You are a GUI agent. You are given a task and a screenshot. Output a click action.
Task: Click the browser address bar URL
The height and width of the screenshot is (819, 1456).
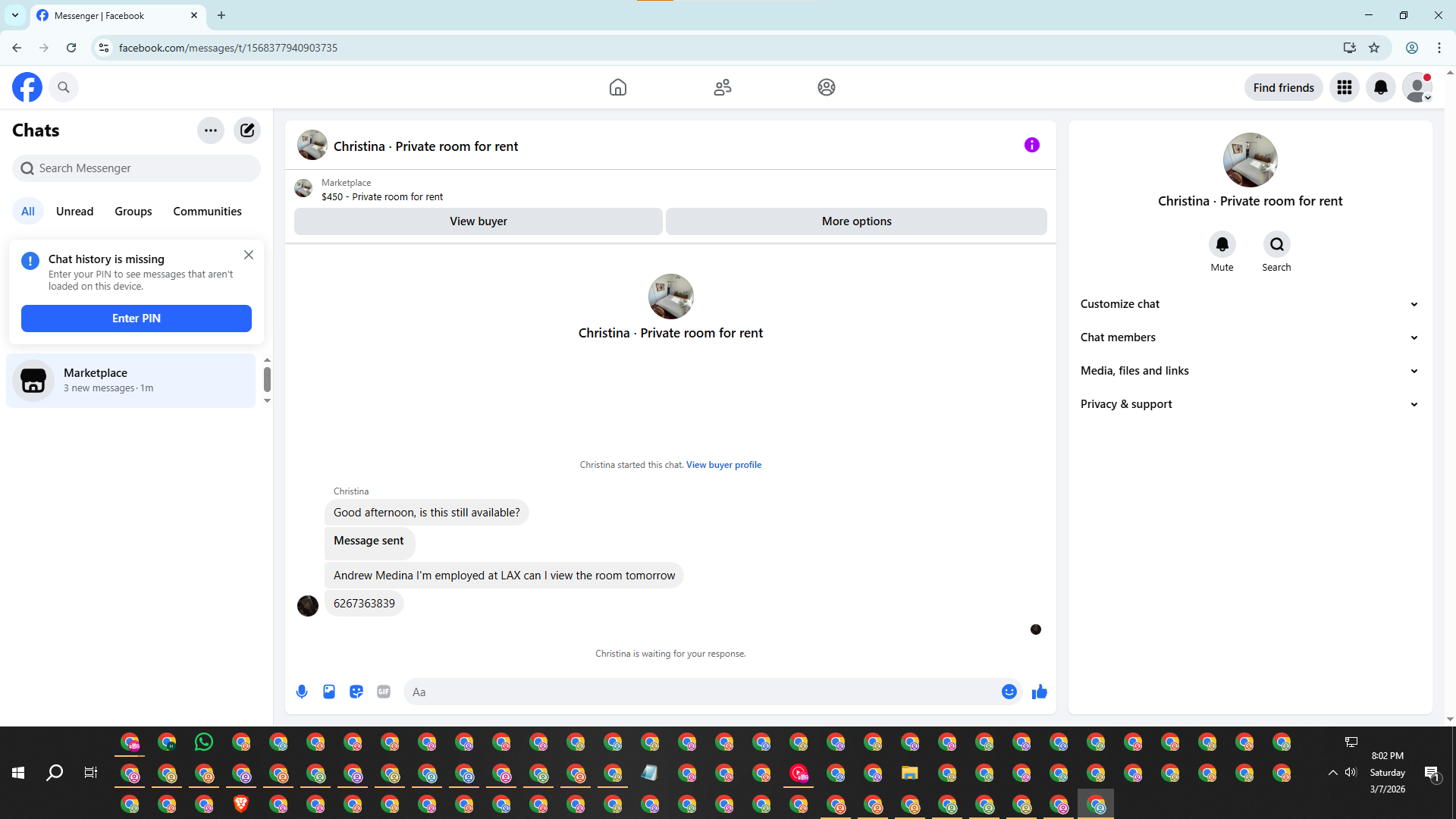228,48
